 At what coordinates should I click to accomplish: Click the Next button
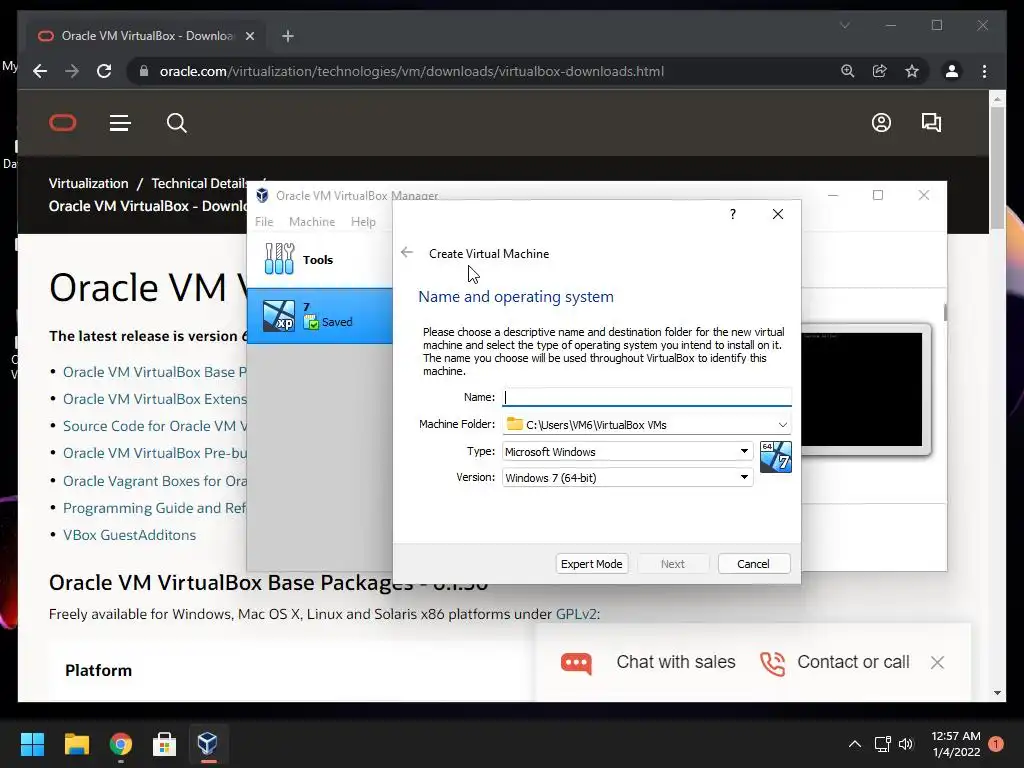pos(673,564)
